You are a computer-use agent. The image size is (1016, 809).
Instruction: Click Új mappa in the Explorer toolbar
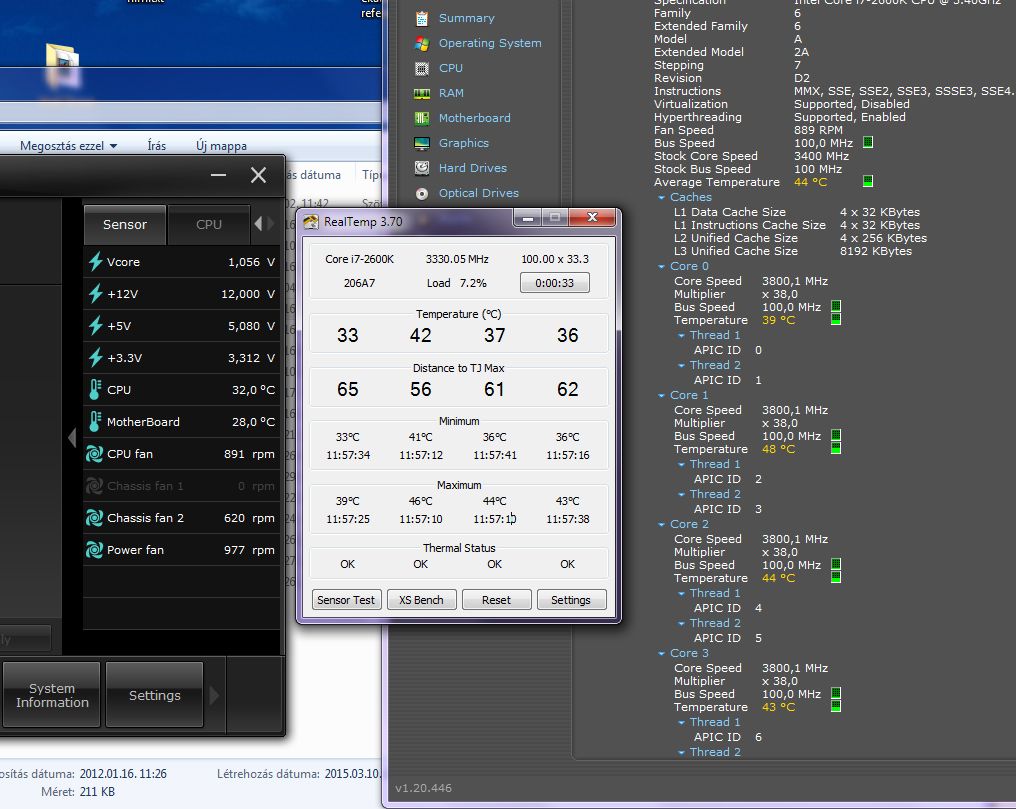pos(221,146)
